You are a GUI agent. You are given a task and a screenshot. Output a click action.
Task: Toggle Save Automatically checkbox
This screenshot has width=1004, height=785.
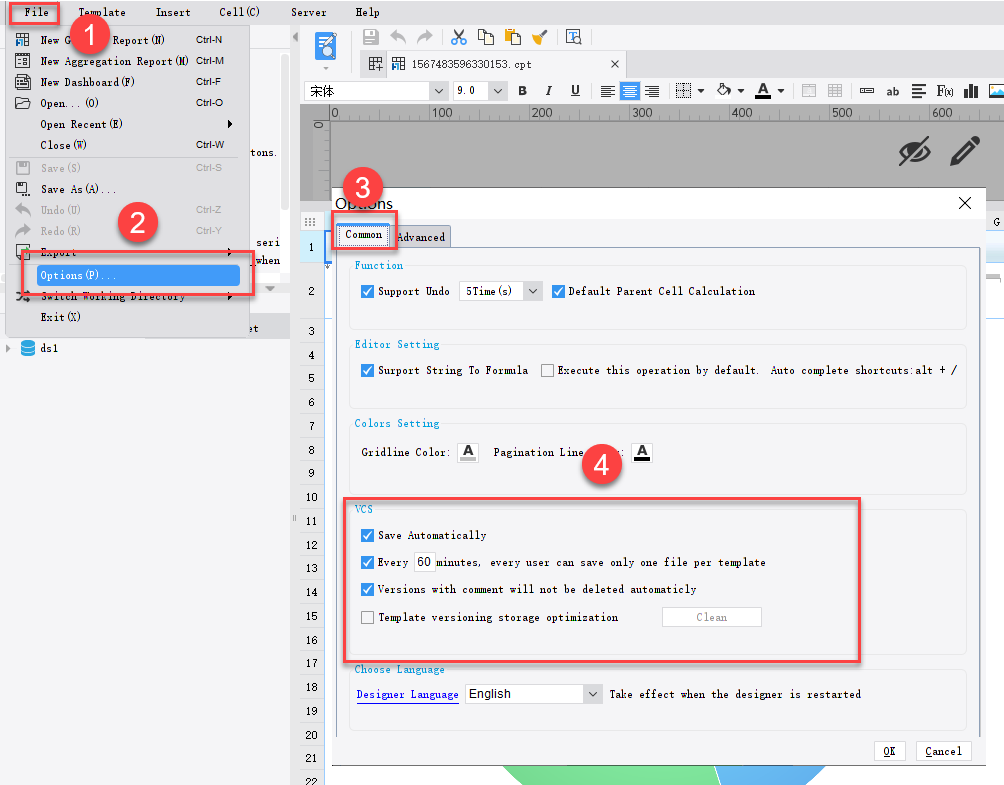[368, 535]
